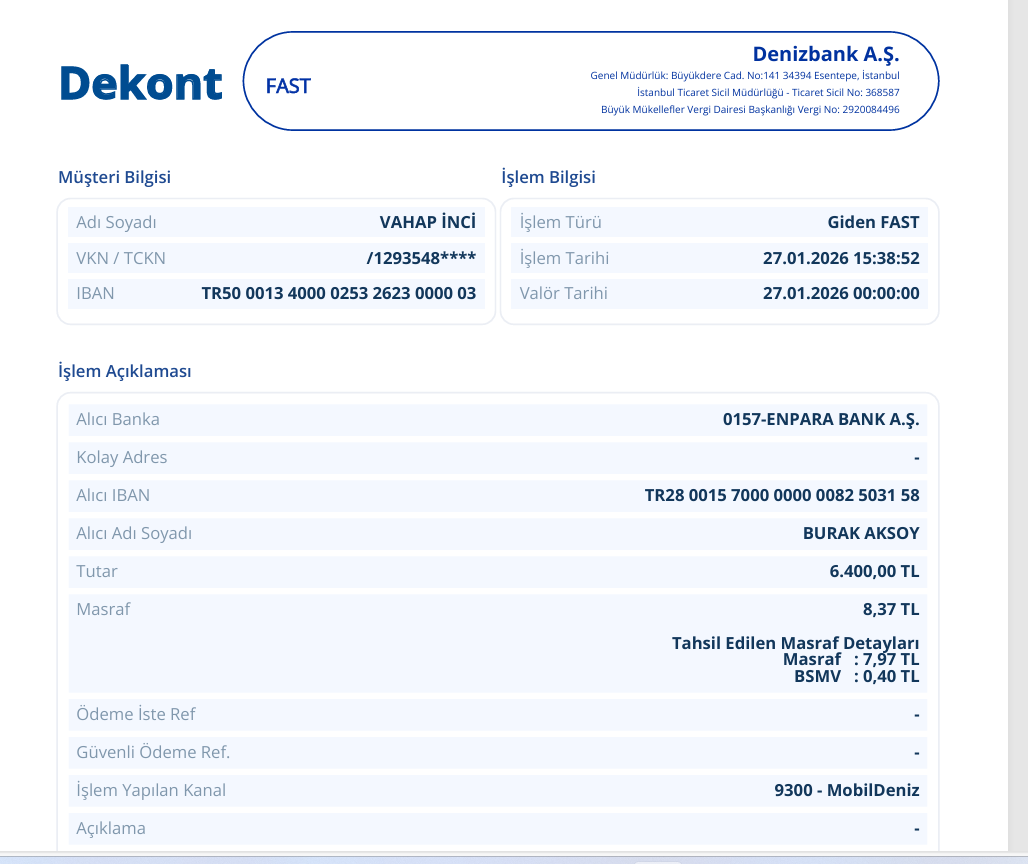This screenshot has height=864, width=1028.
Task: Select the fee total 8,37 TL
Action: [x=890, y=609]
